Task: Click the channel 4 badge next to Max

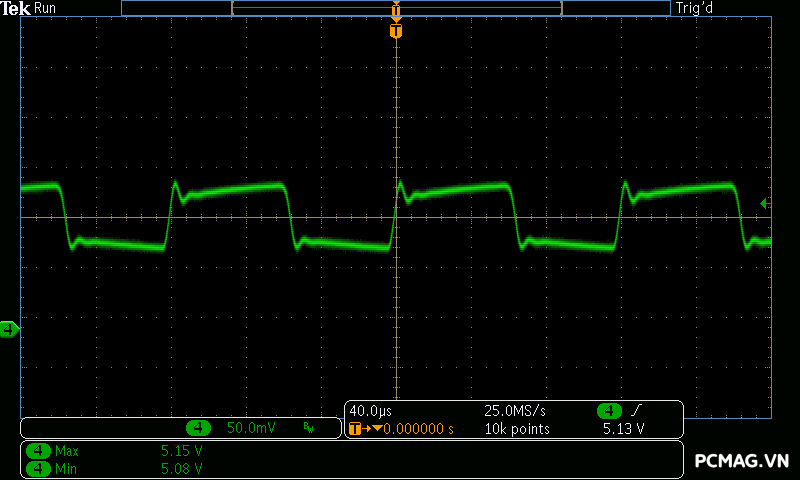Action: (38, 451)
